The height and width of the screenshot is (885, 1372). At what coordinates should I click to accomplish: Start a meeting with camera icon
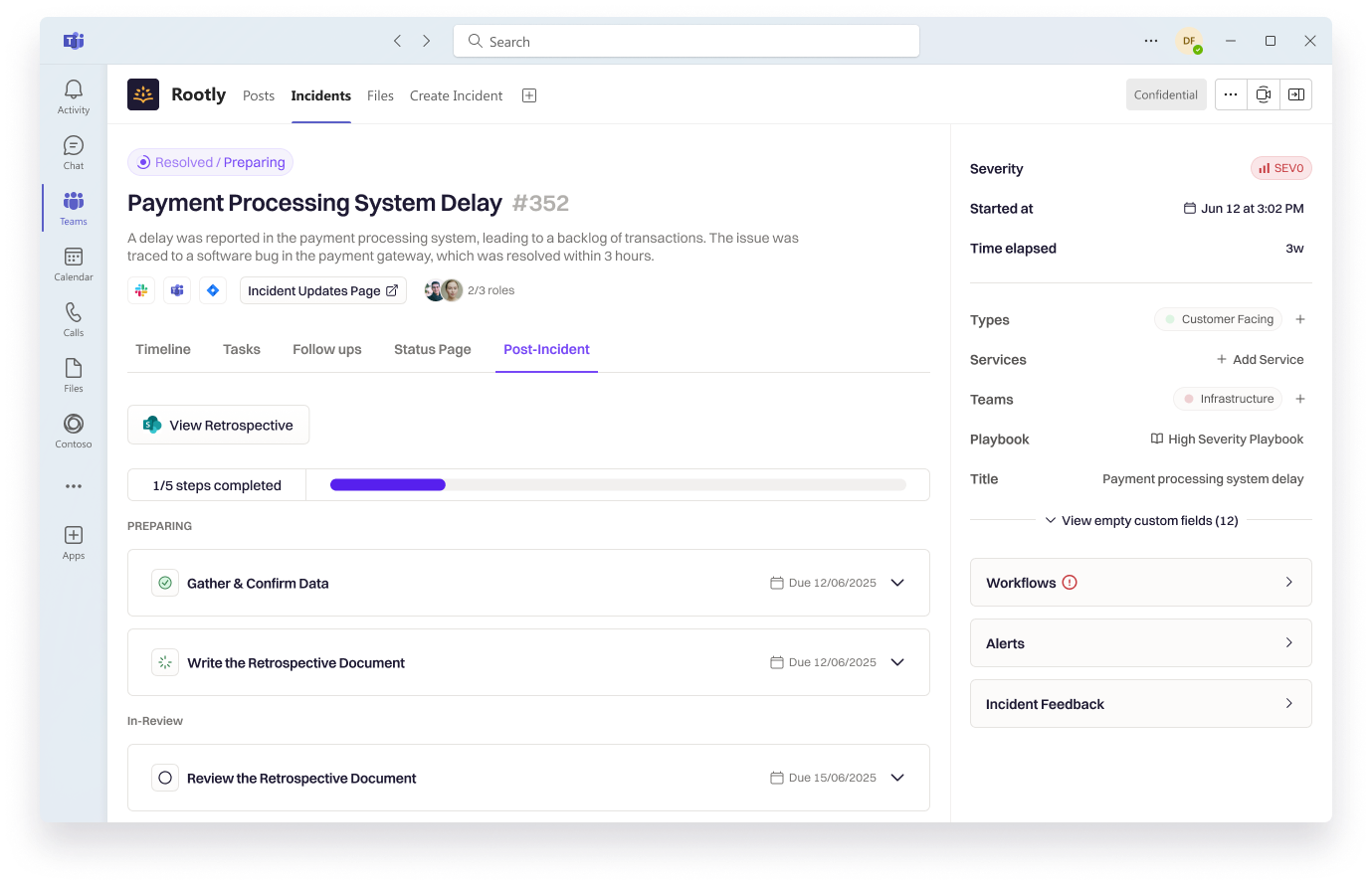tap(1264, 94)
